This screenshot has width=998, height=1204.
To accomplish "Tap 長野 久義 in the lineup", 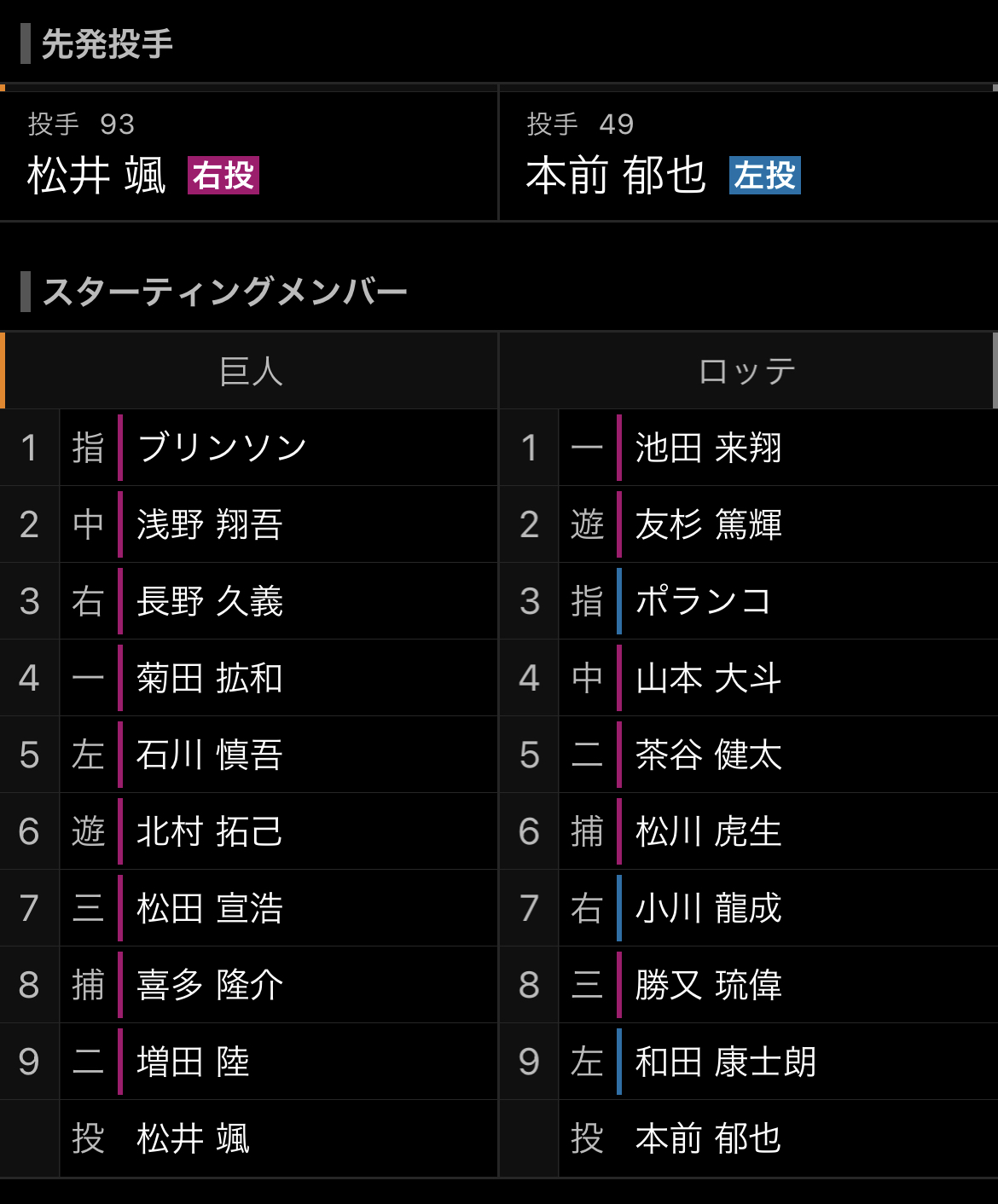I will pyautogui.click(x=210, y=601).
